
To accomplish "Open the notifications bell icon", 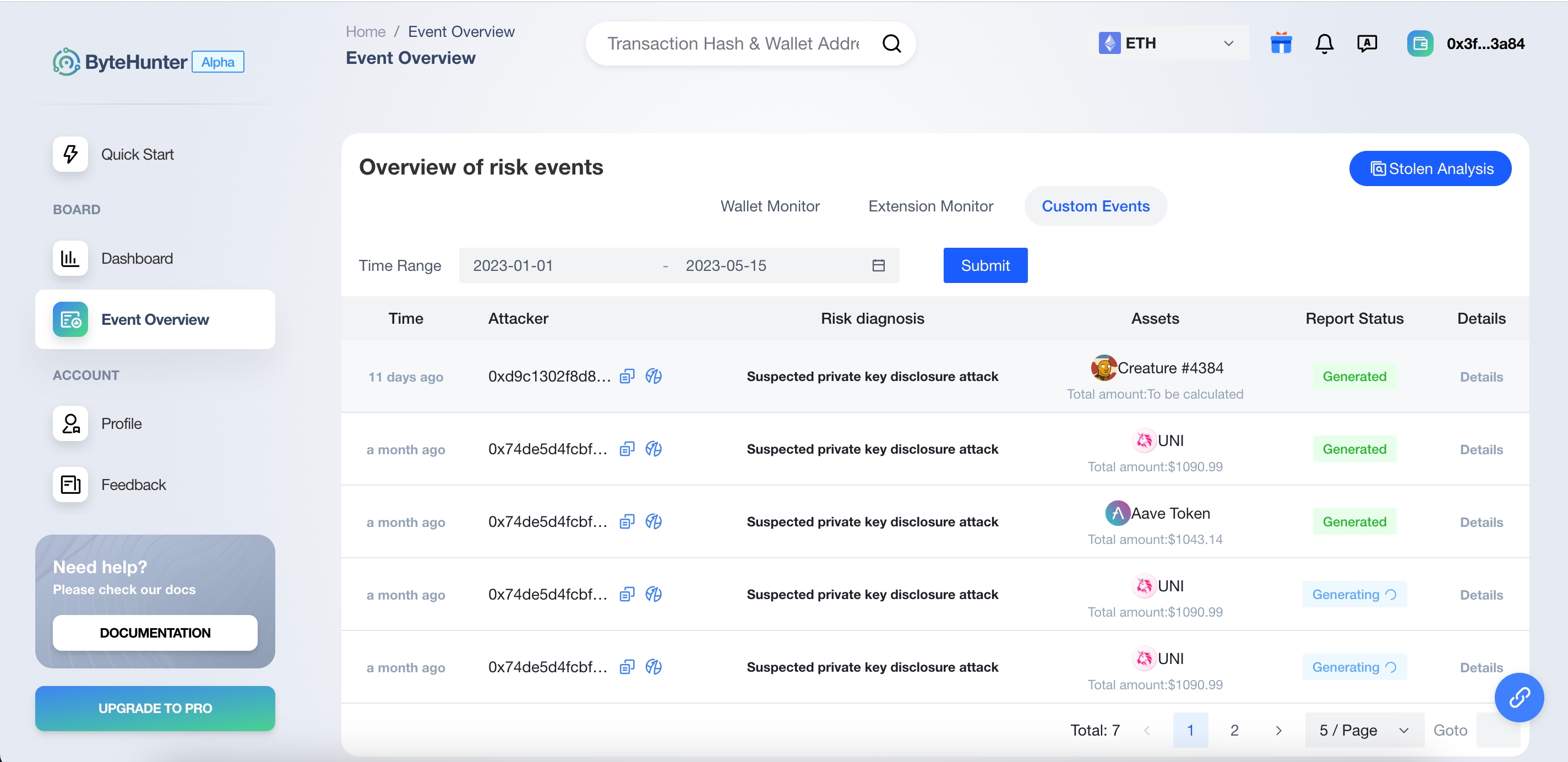I will coord(1324,44).
